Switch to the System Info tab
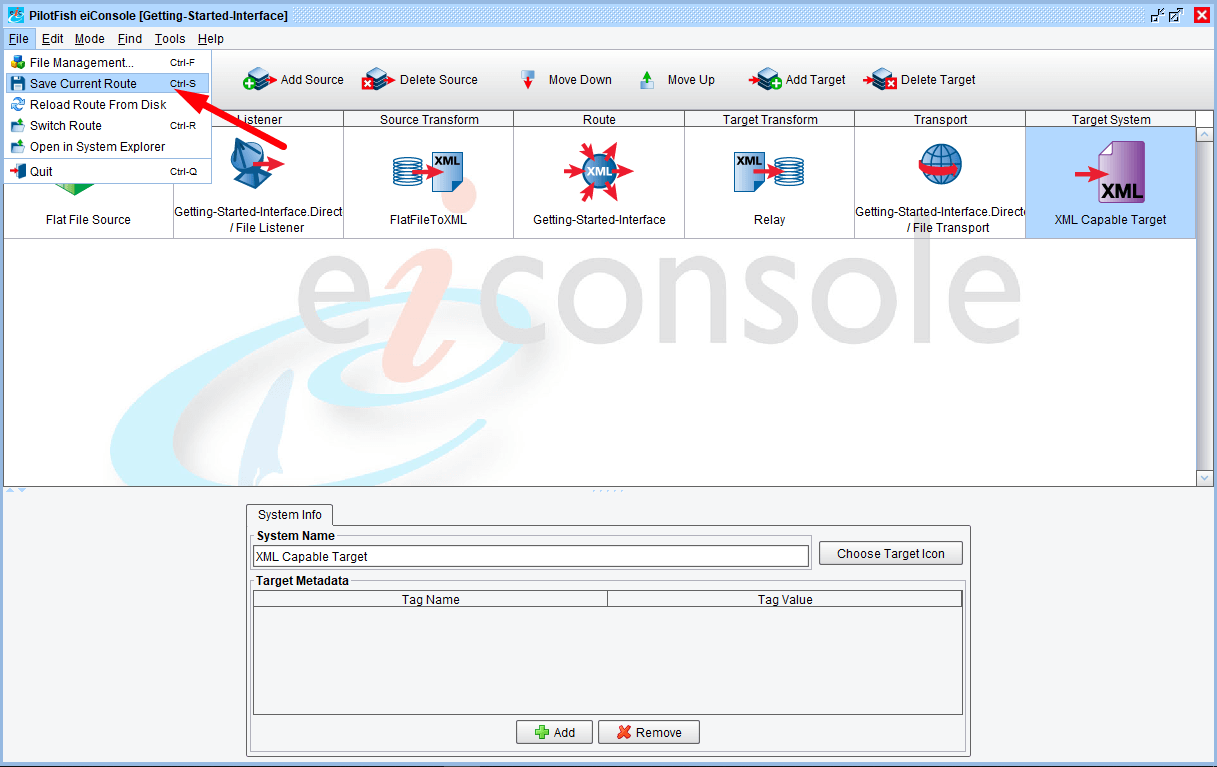Viewport: 1217px width, 767px height. 290,515
